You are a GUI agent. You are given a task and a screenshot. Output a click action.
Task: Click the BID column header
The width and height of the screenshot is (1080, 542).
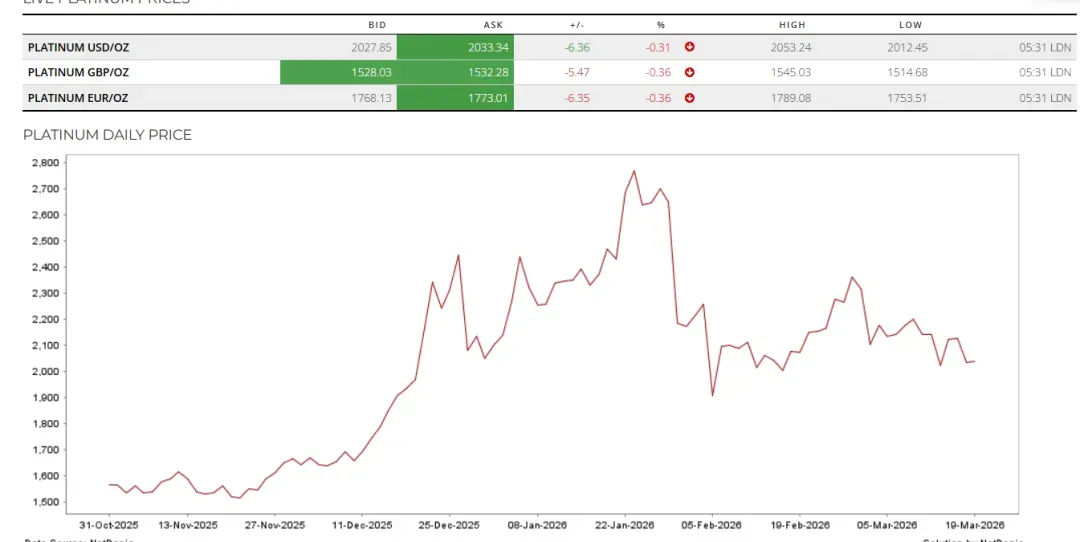[x=377, y=25]
